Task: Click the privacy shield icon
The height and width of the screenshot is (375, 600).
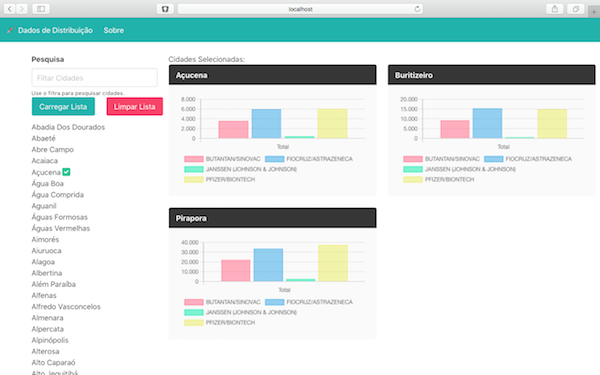Action: click(x=165, y=9)
